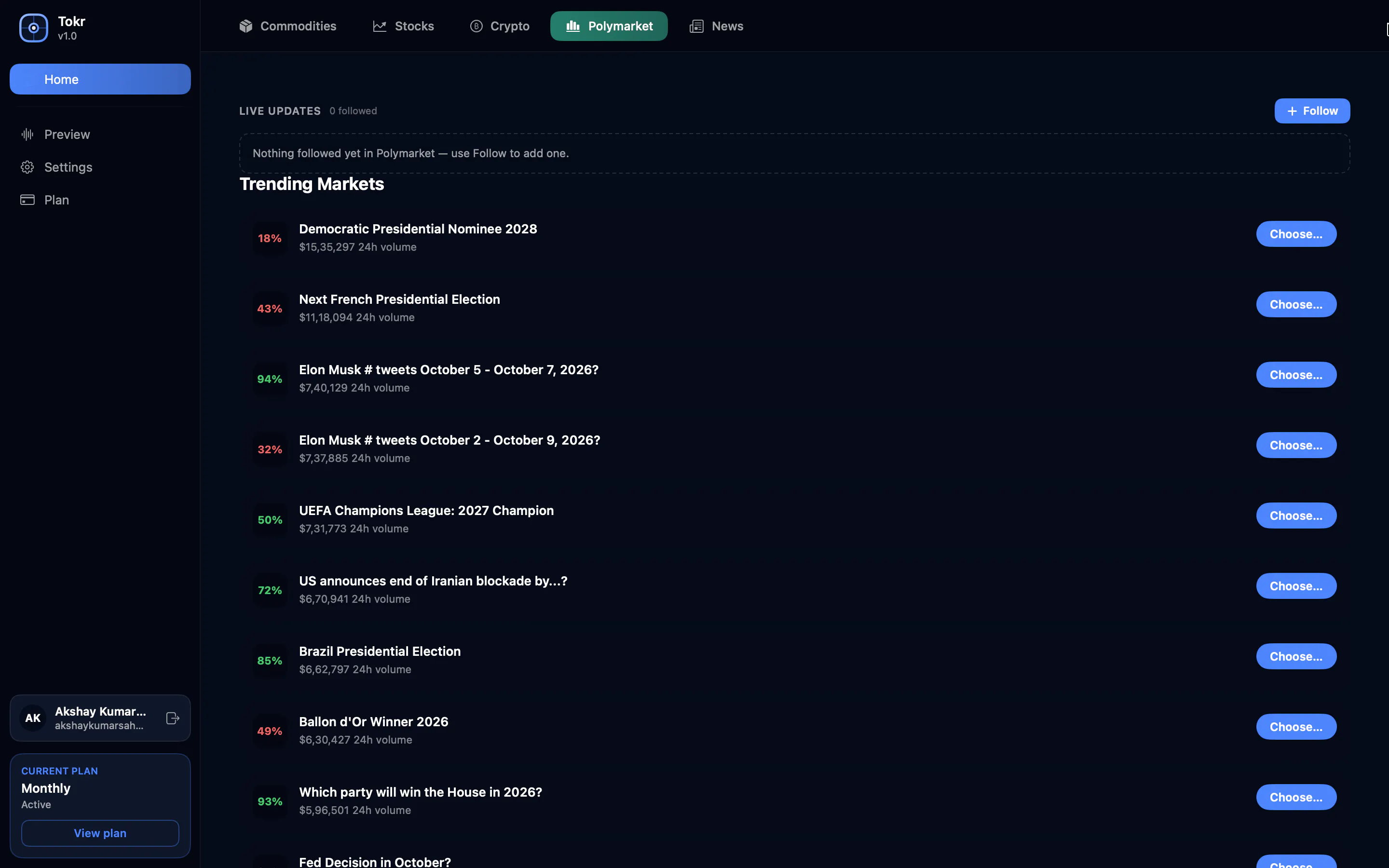Viewport: 1389px width, 868px height.
Task: Click the Settings gear icon
Action: point(27,167)
